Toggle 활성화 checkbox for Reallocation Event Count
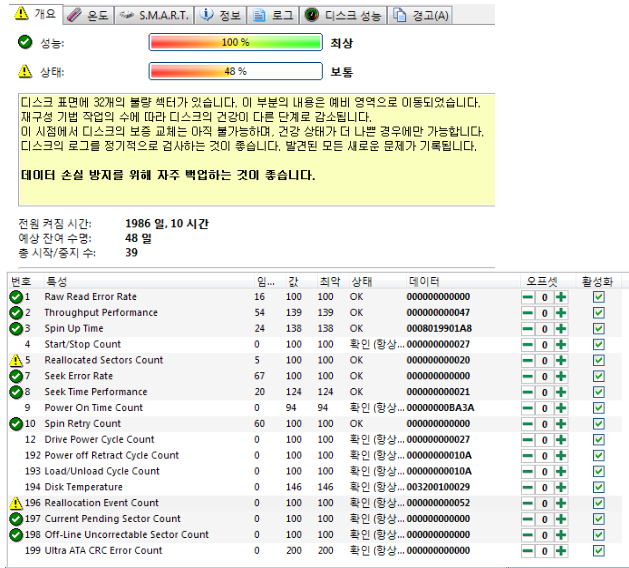This screenshot has width=629, height=568. (x=599, y=503)
